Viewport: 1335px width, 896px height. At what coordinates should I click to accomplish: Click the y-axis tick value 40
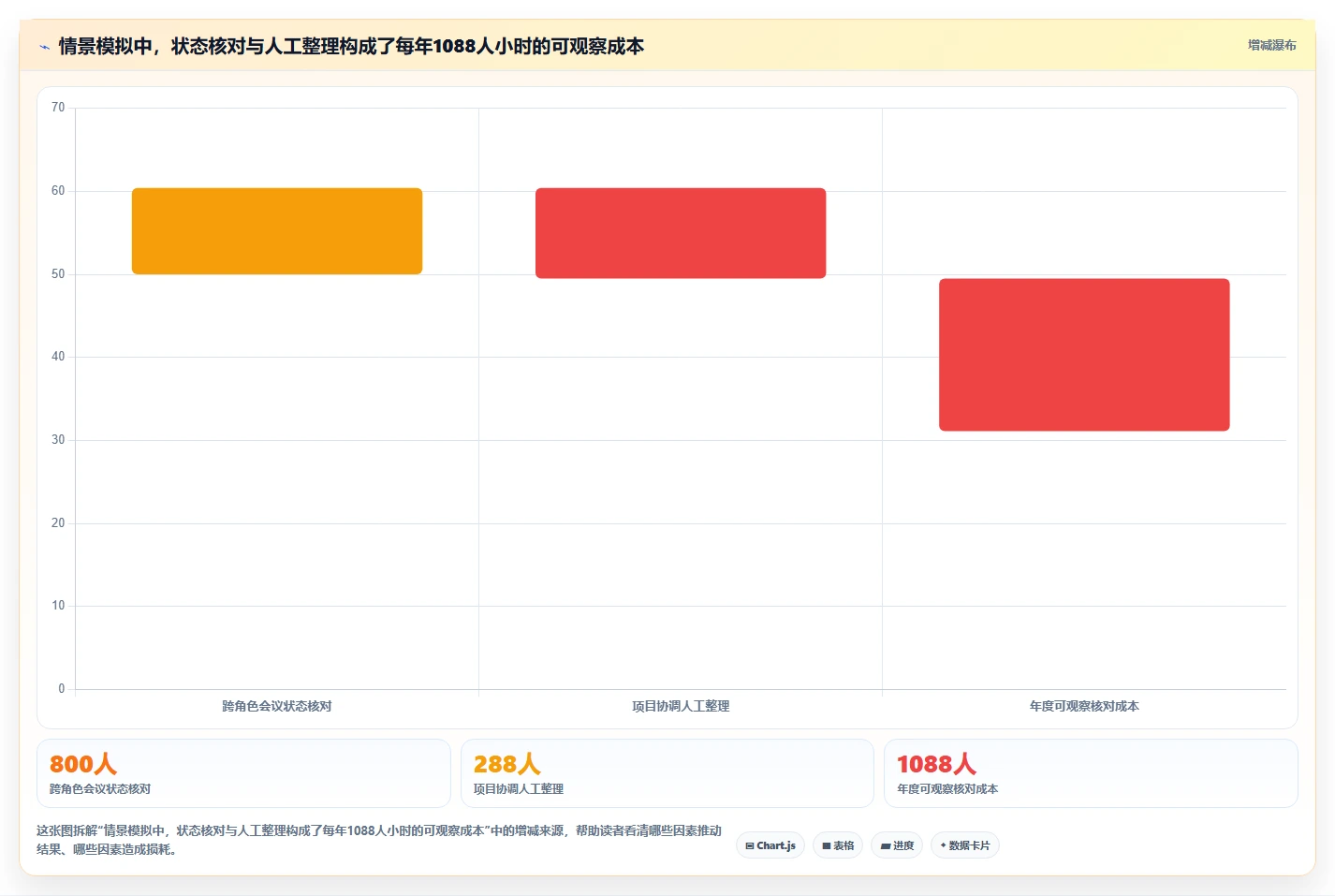(58, 357)
